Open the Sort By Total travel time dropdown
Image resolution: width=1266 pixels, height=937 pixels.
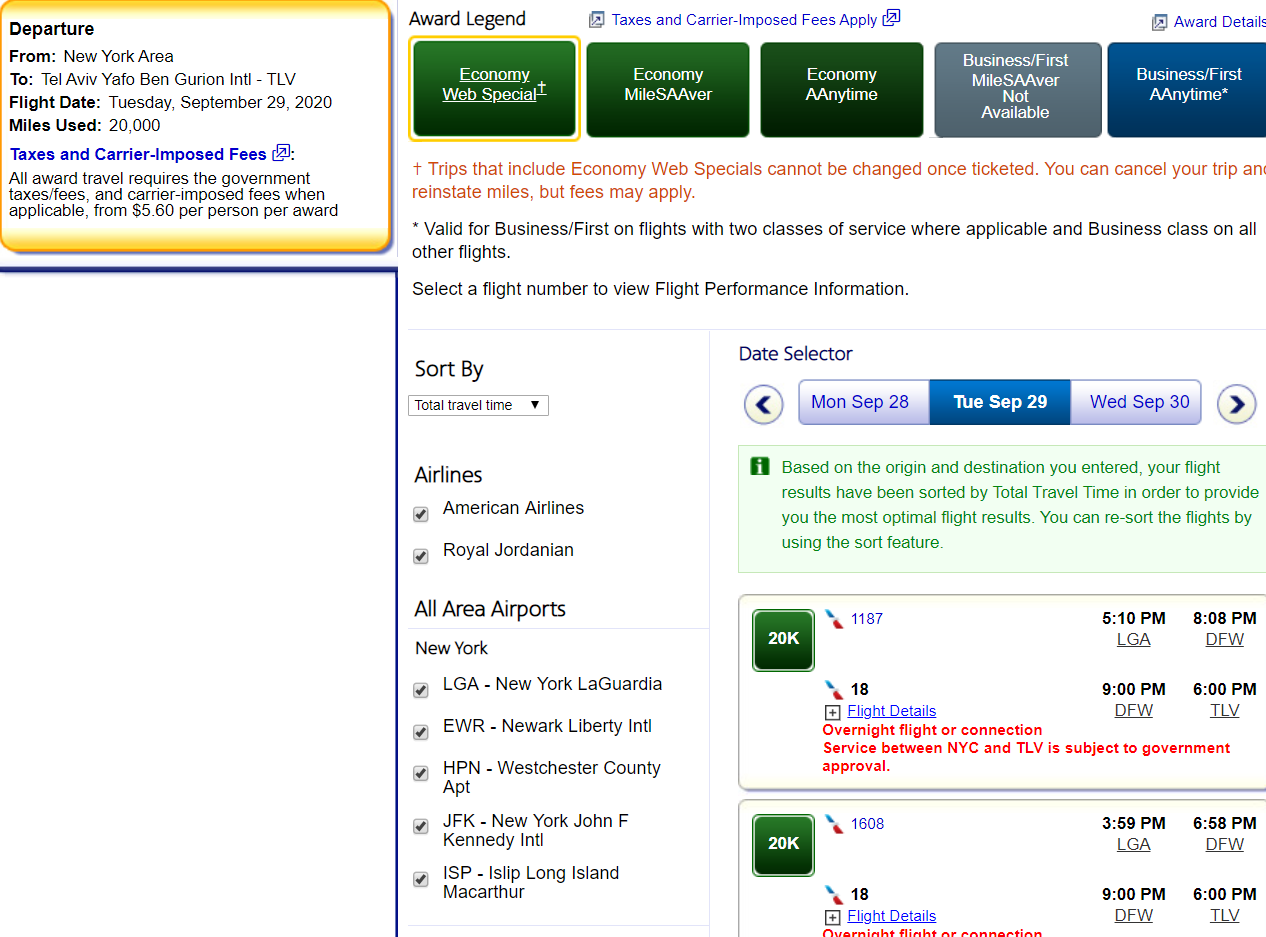click(x=478, y=405)
